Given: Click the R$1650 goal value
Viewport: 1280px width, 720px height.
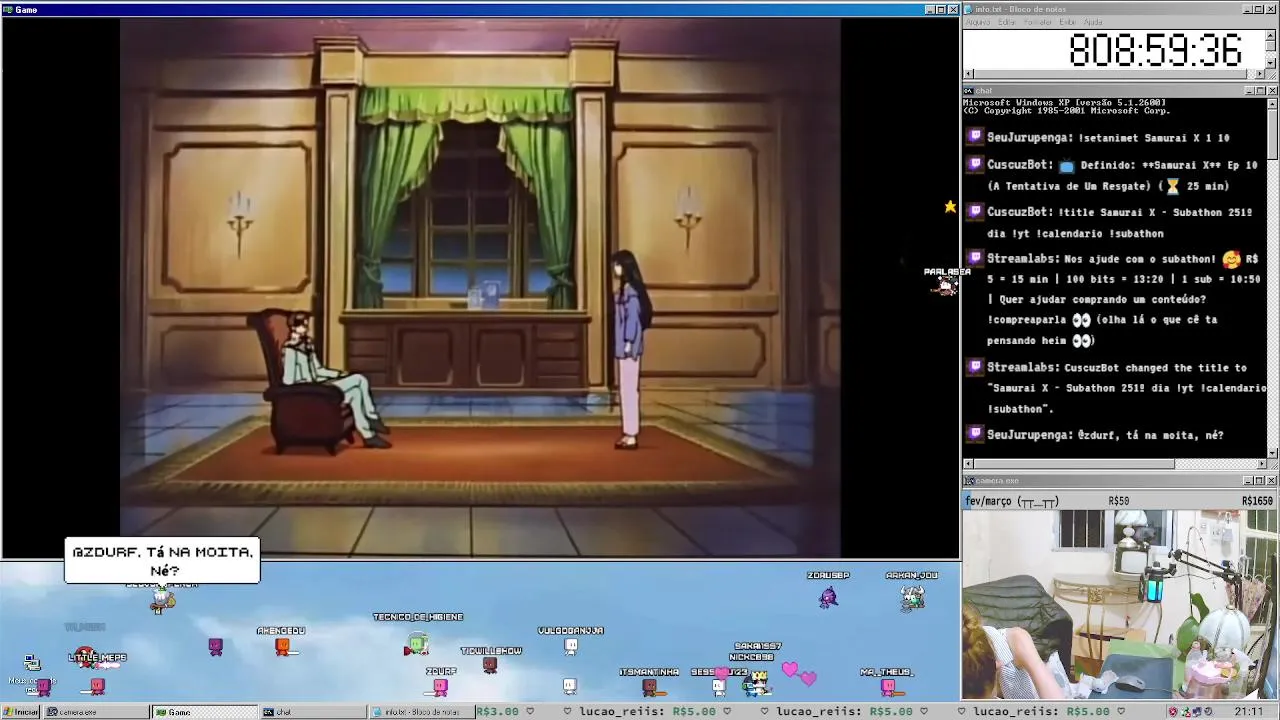Looking at the screenshot, I should coord(1257,501).
